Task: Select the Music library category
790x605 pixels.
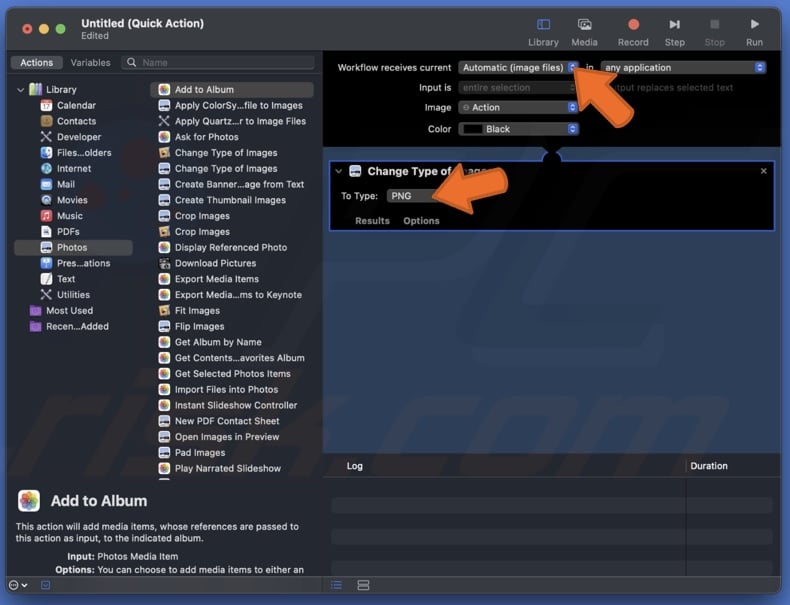Action: [x=70, y=216]
